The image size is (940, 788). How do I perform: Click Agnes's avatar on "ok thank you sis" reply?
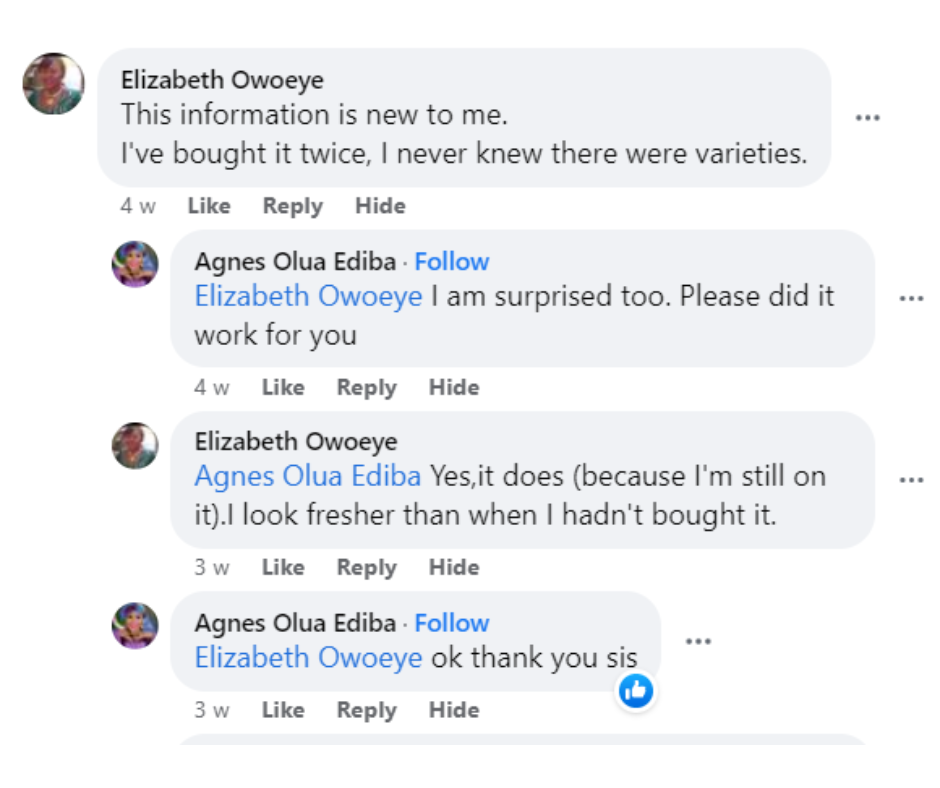135,626
